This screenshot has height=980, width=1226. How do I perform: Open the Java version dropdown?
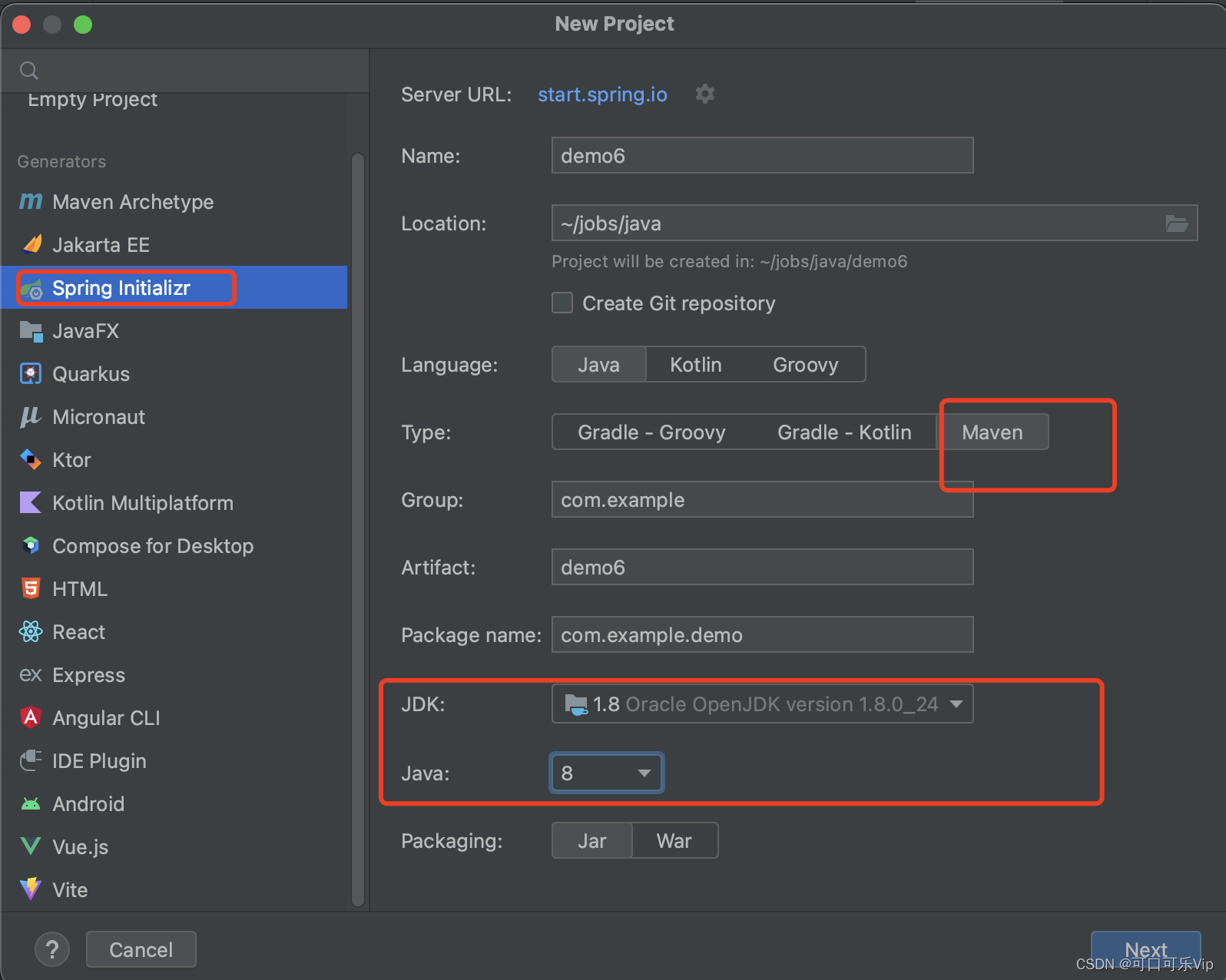click(x=607, y=773)
